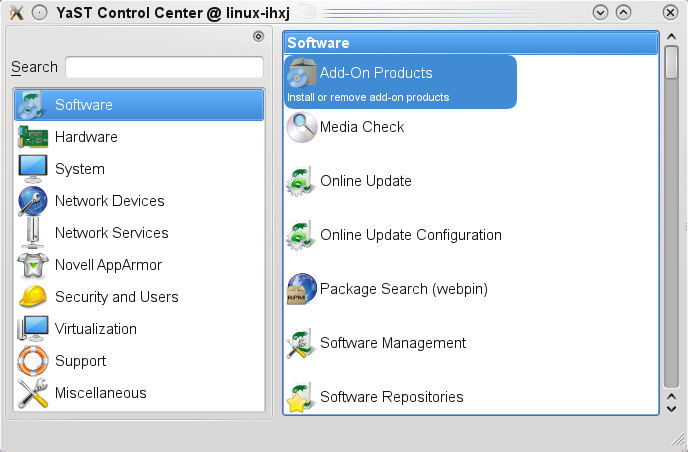Viewport: 688px width, 452px height.
Task: Select the Software category label
Action: coord(84,105)
